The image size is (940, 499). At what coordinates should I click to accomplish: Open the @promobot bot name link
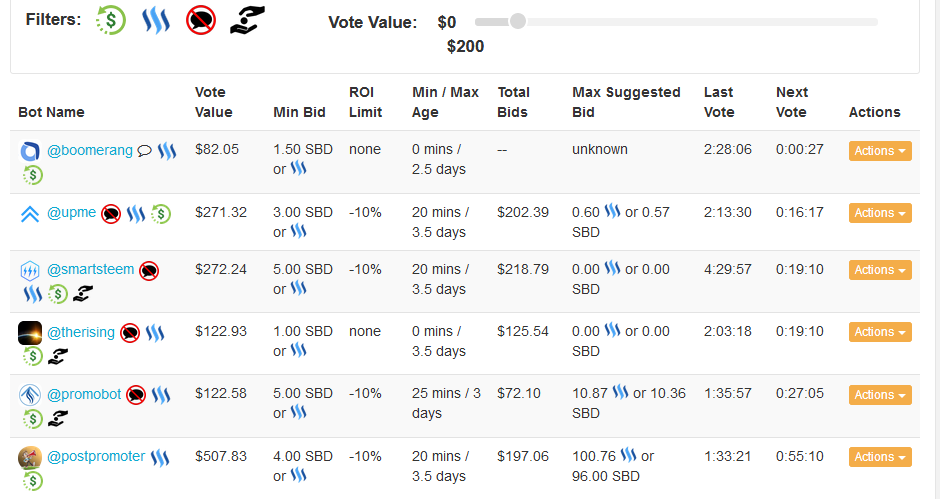tap(84, 395)
